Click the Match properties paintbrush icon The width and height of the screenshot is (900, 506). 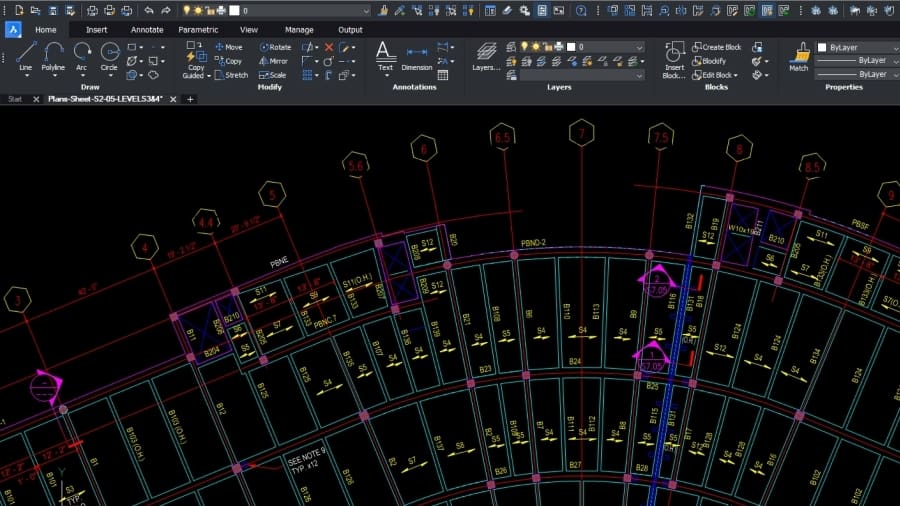(799, 53)
